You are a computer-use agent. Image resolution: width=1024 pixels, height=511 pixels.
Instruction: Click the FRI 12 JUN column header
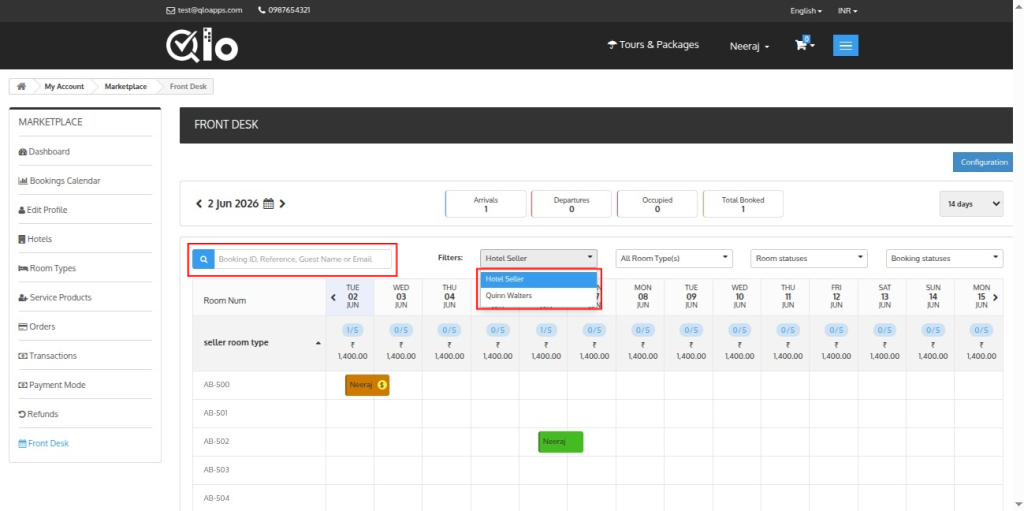[837, 296]
